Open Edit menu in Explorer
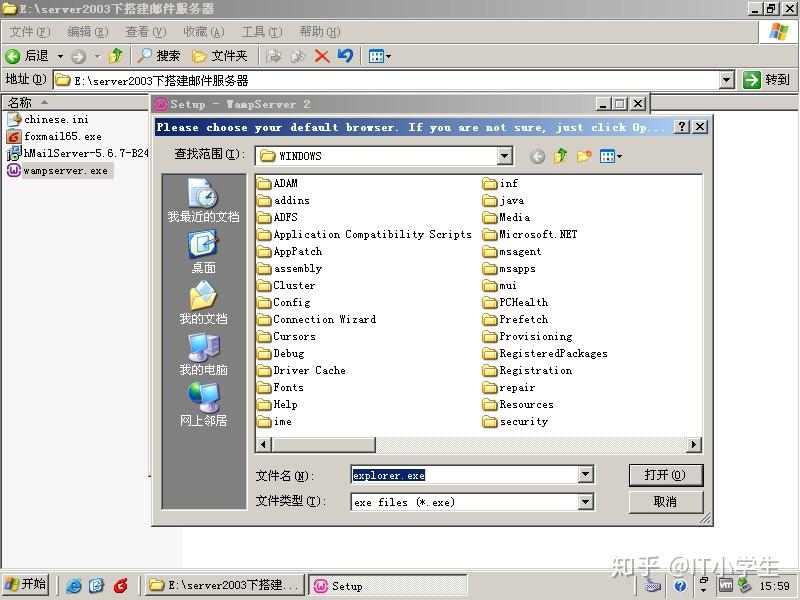This screenshot has height=600, width=800. point(88,32)
